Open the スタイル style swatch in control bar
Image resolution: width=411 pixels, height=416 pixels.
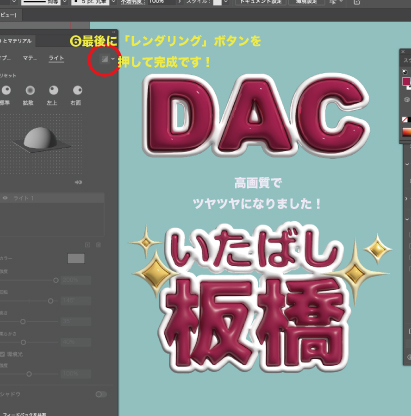[x=217, y=2]
